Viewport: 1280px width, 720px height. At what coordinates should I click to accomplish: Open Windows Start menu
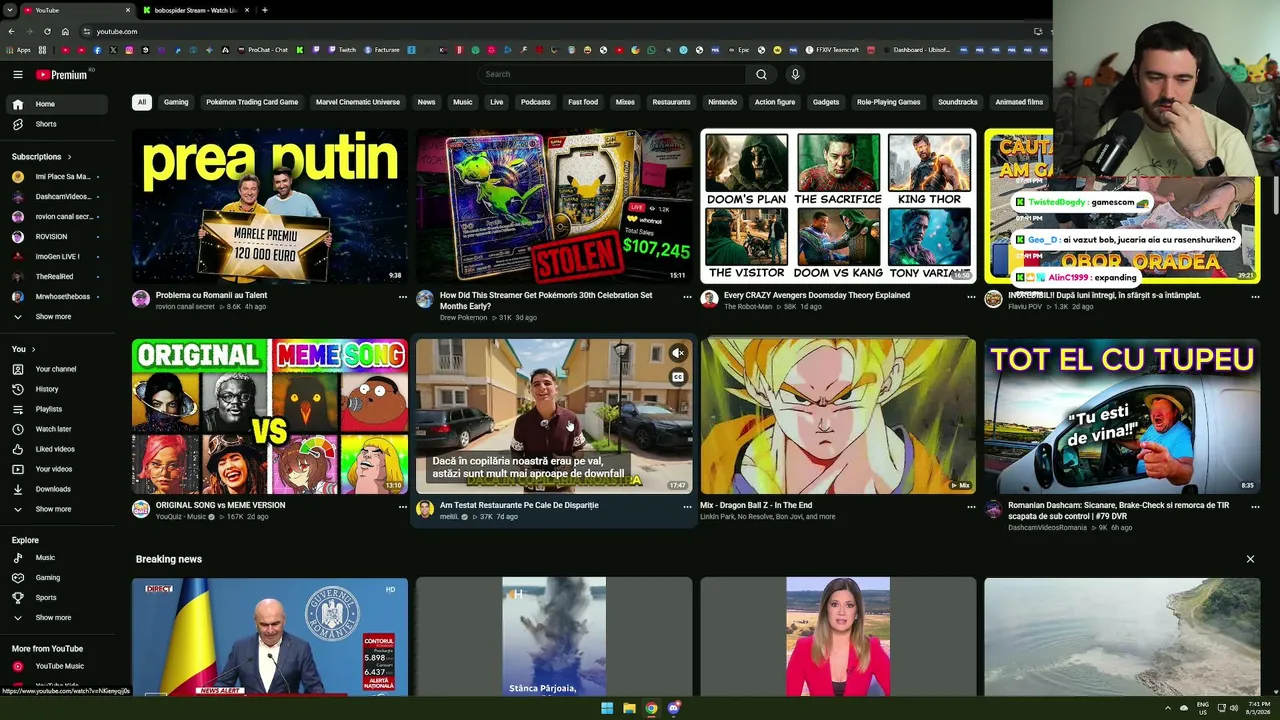click(606, 708)
